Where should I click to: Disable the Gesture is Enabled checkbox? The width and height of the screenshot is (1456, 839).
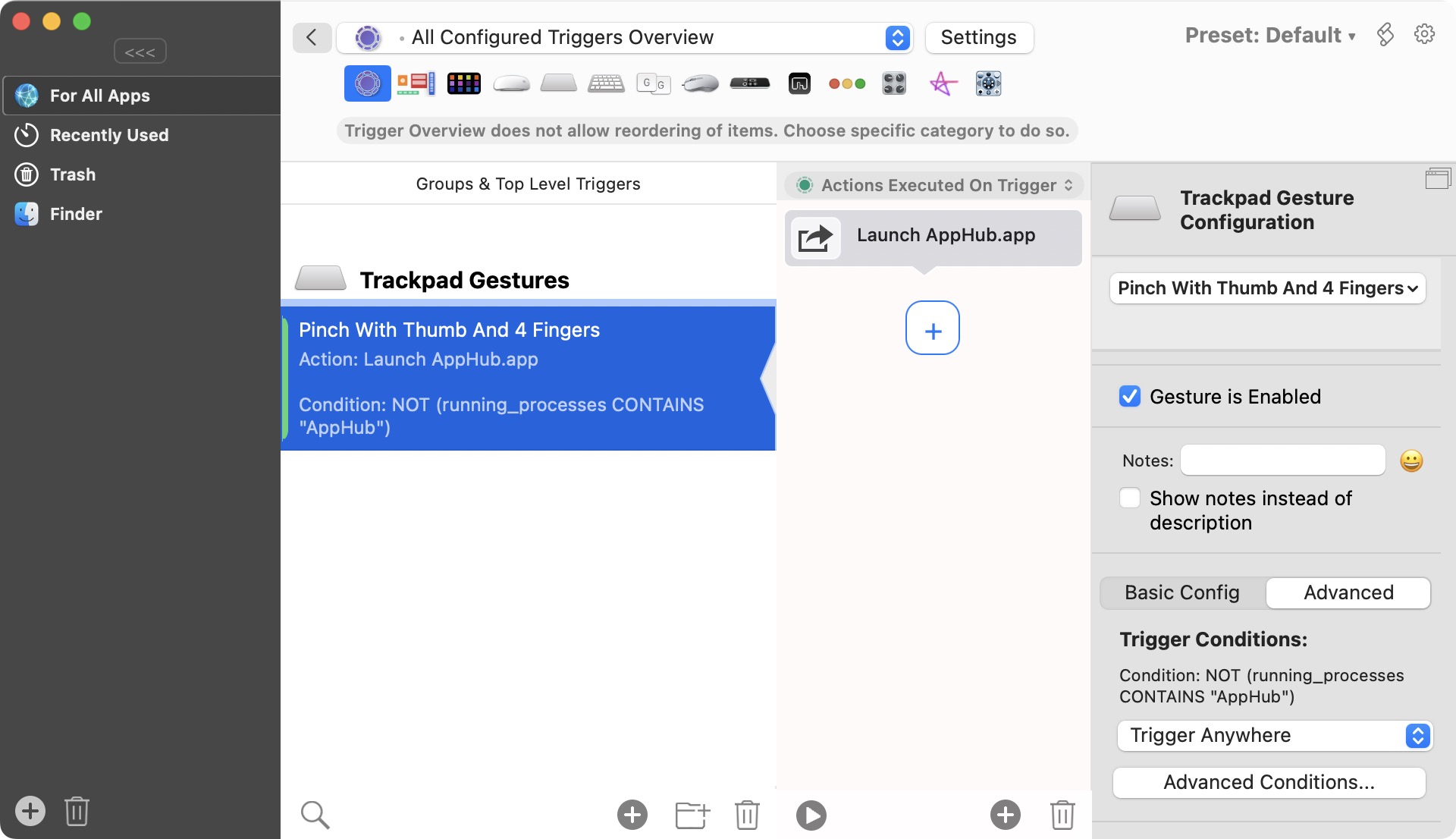(x=1130, y=396)
